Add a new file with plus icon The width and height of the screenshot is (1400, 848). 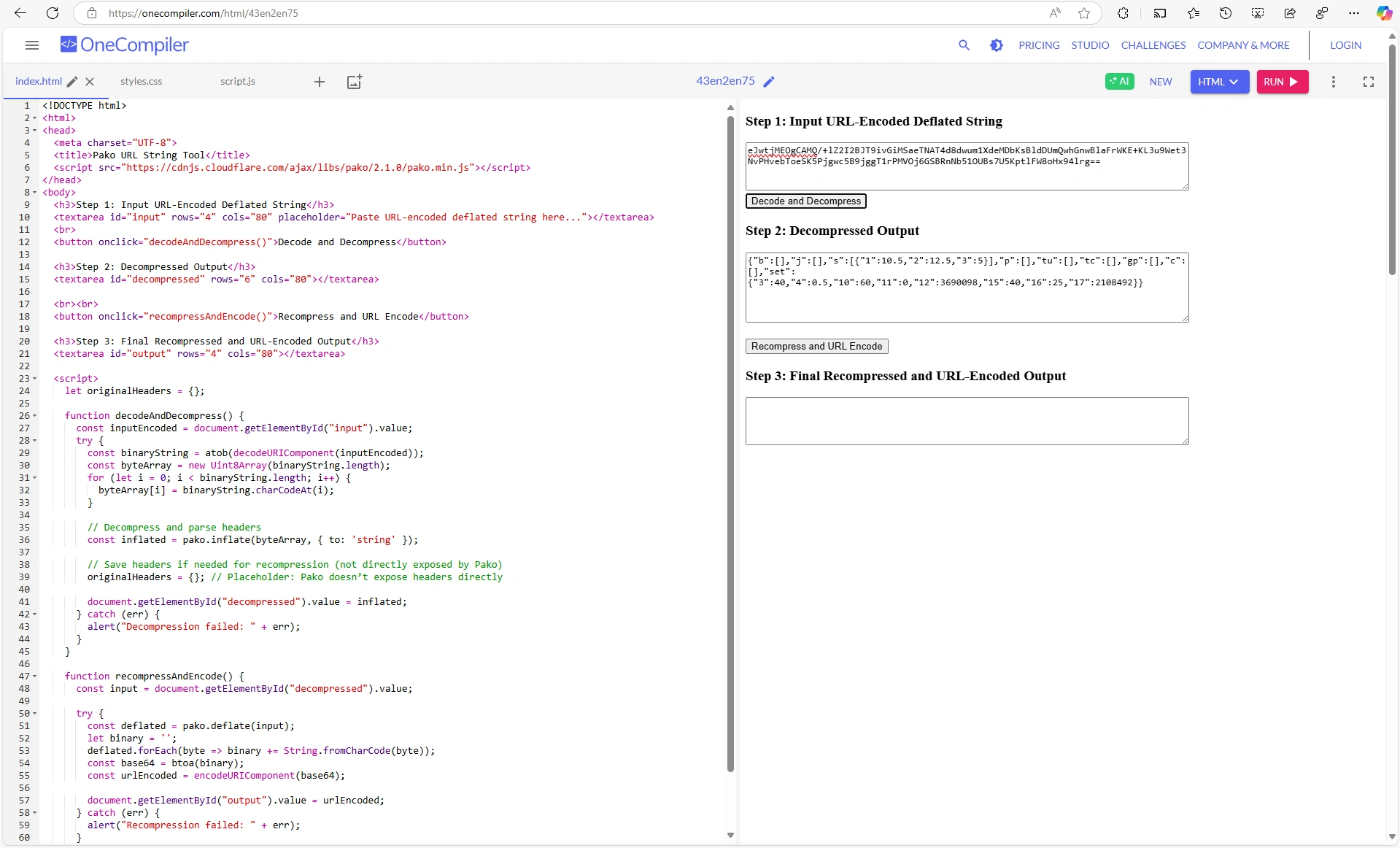point(319,82)
